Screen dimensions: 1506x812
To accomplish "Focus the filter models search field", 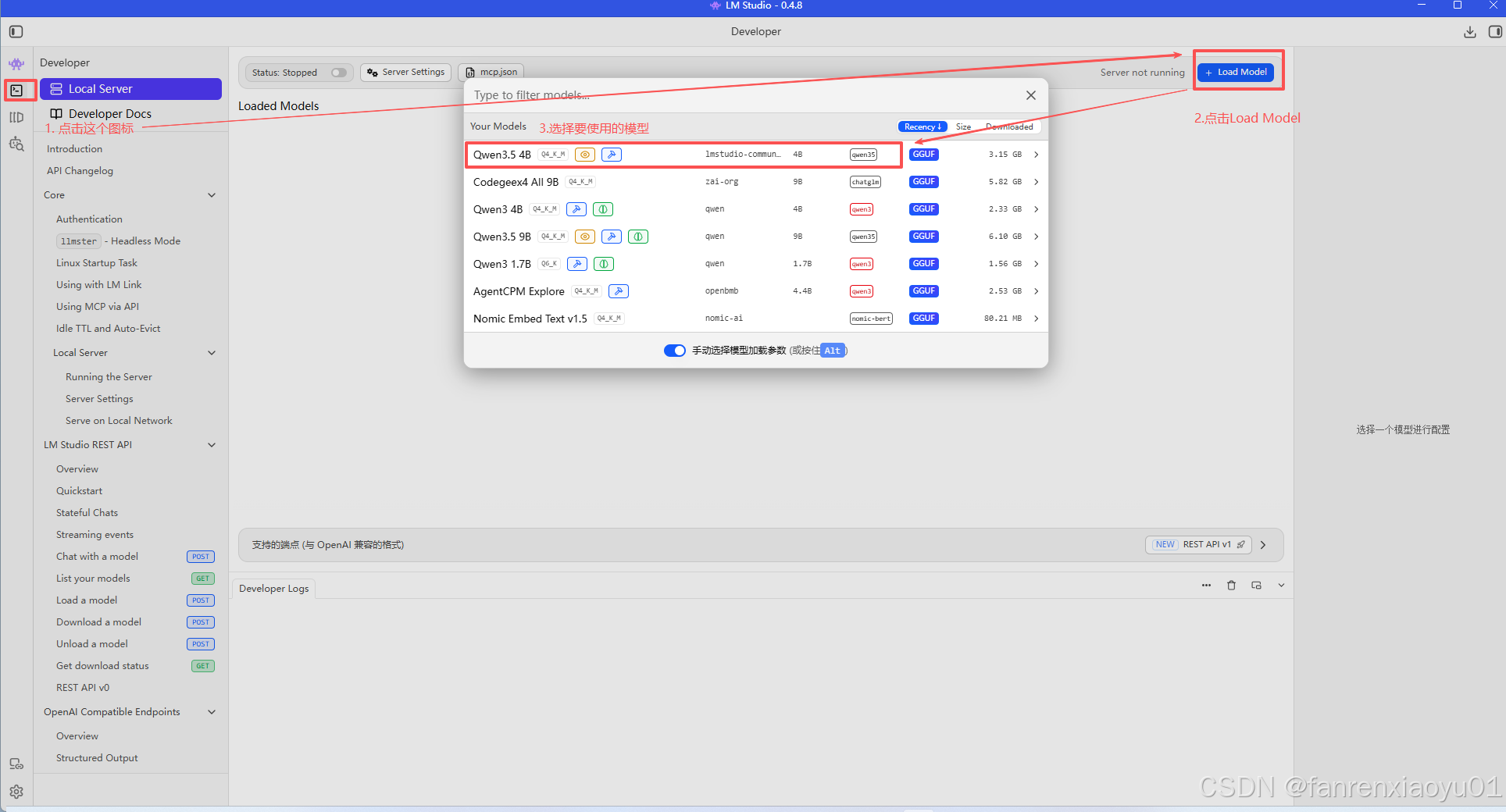I will 742,95.
